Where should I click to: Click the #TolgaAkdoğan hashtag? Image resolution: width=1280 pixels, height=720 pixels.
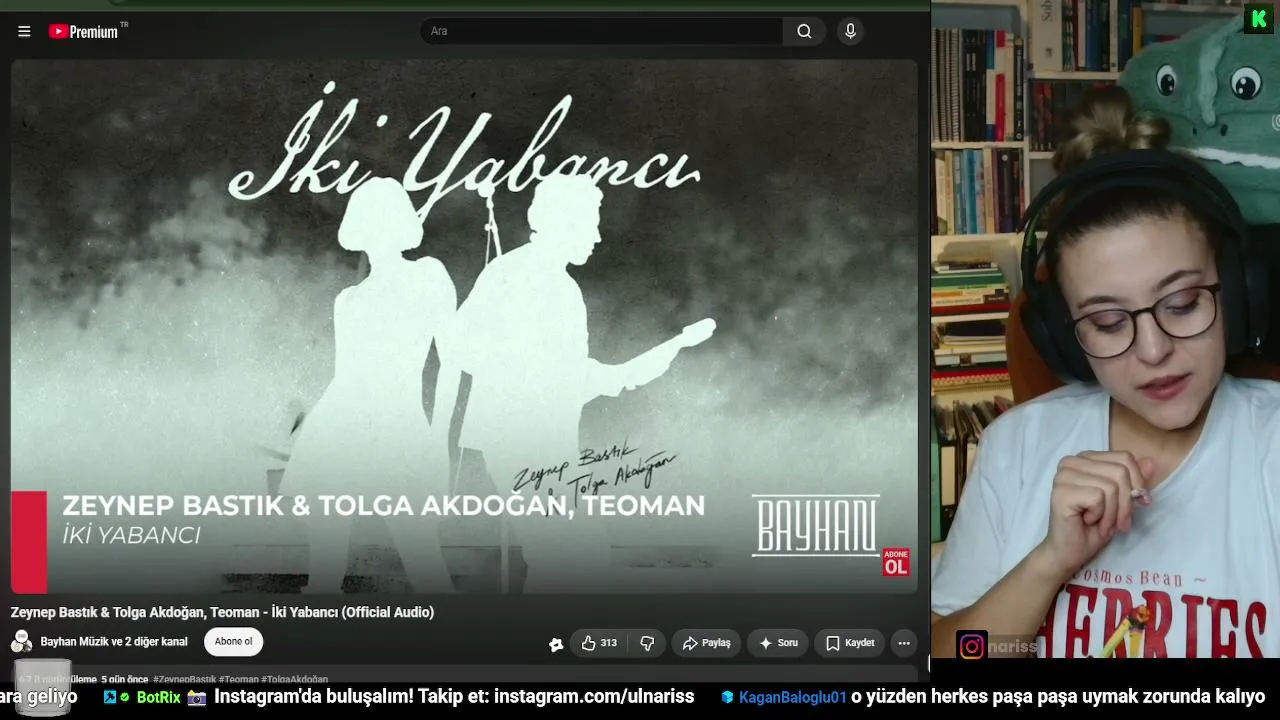pyautogui.click(x=294, y=679)
